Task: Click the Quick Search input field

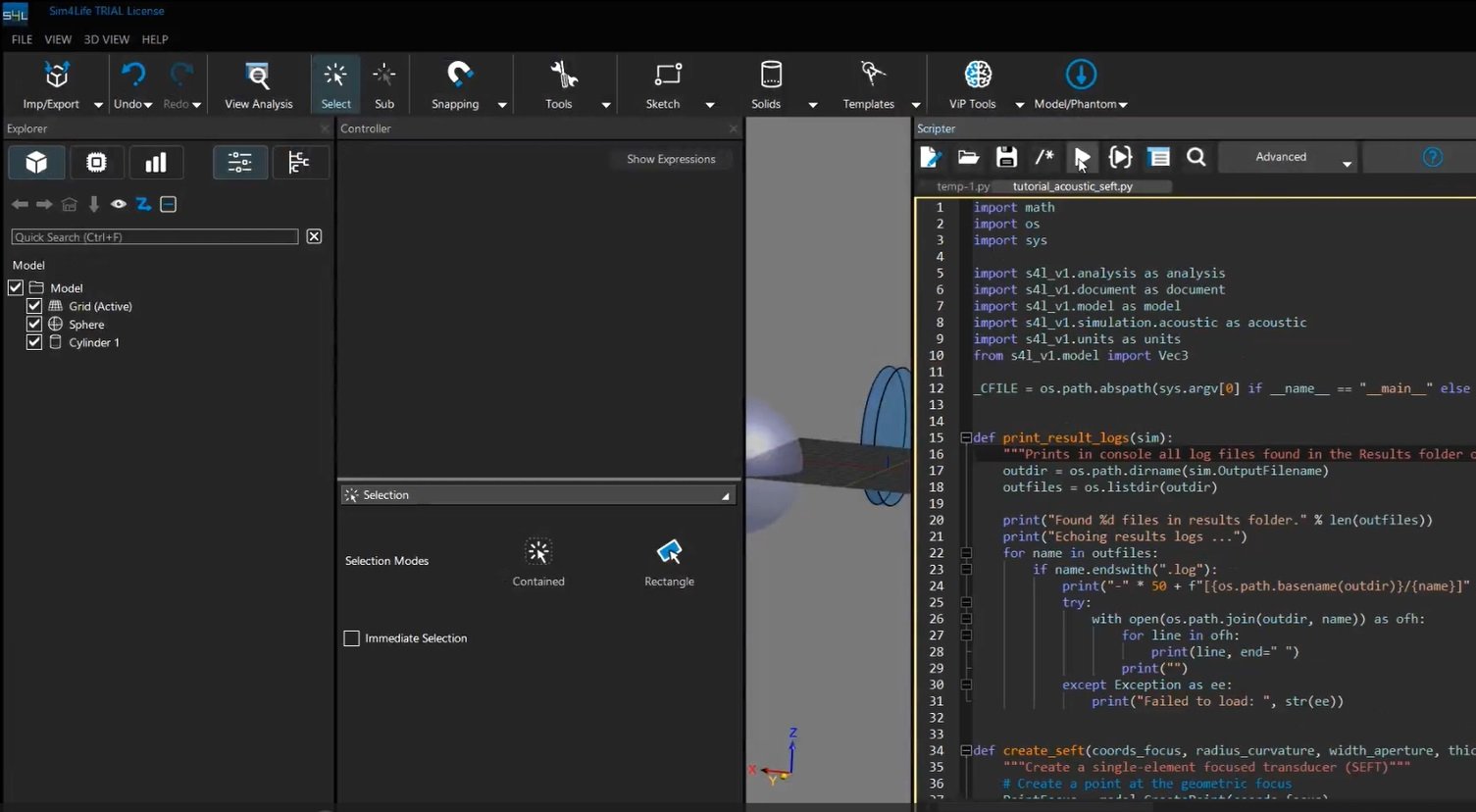Action: coord(154,237)
